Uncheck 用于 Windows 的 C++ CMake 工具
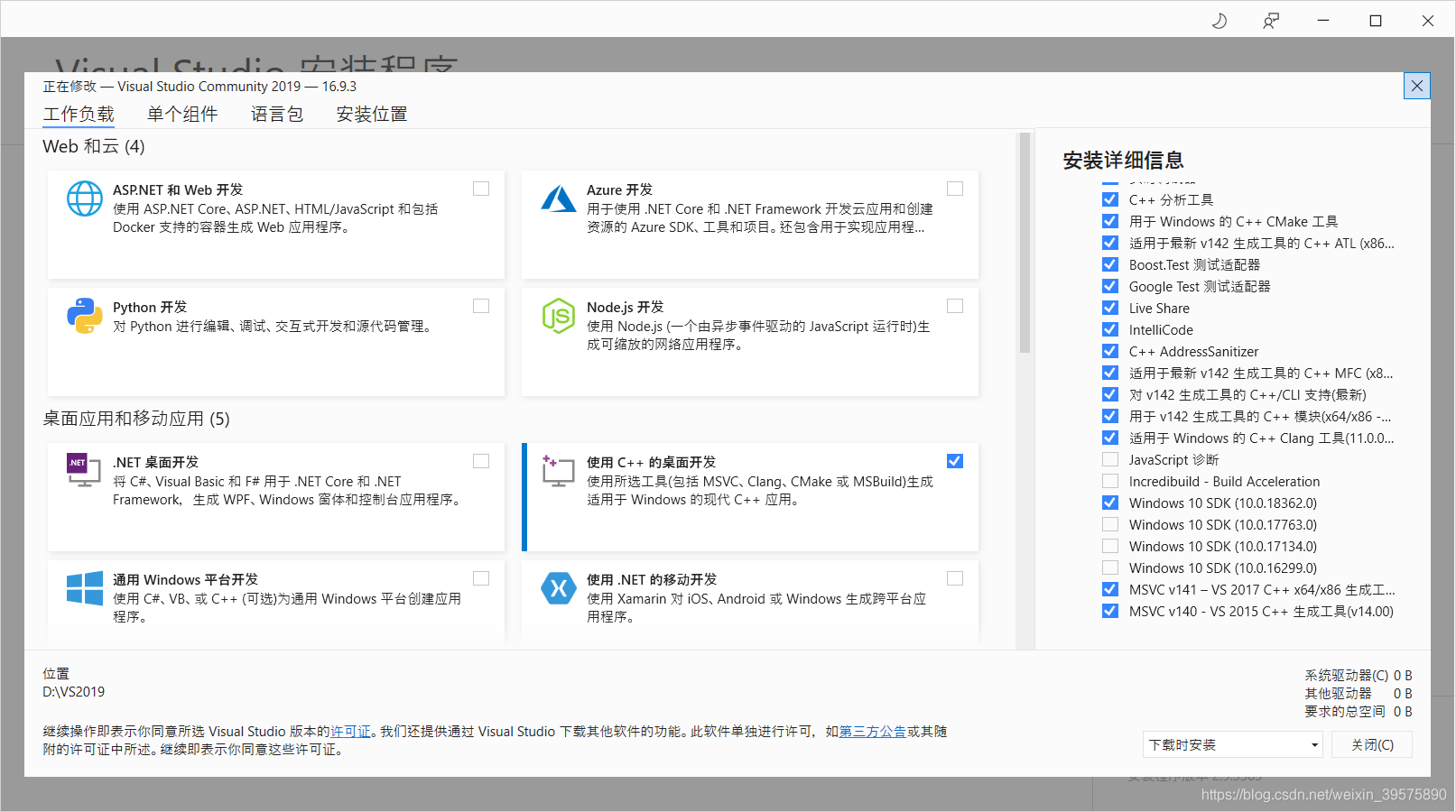1456x812 pixels. [1110, 221]
